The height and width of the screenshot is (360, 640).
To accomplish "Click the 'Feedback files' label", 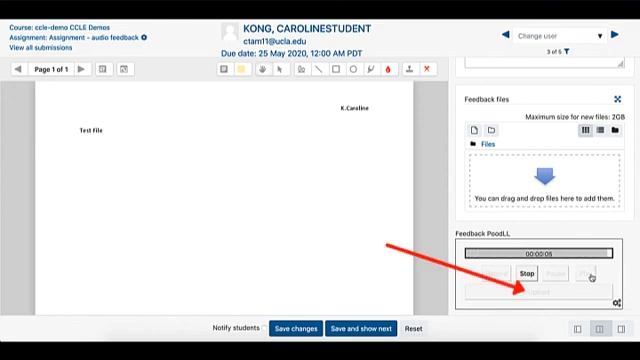I will point(487,99).
